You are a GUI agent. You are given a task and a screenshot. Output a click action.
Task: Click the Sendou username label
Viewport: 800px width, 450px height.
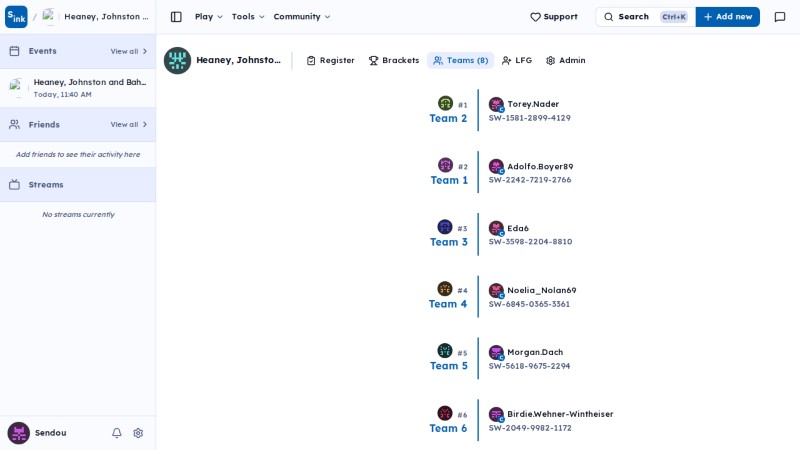51,433
